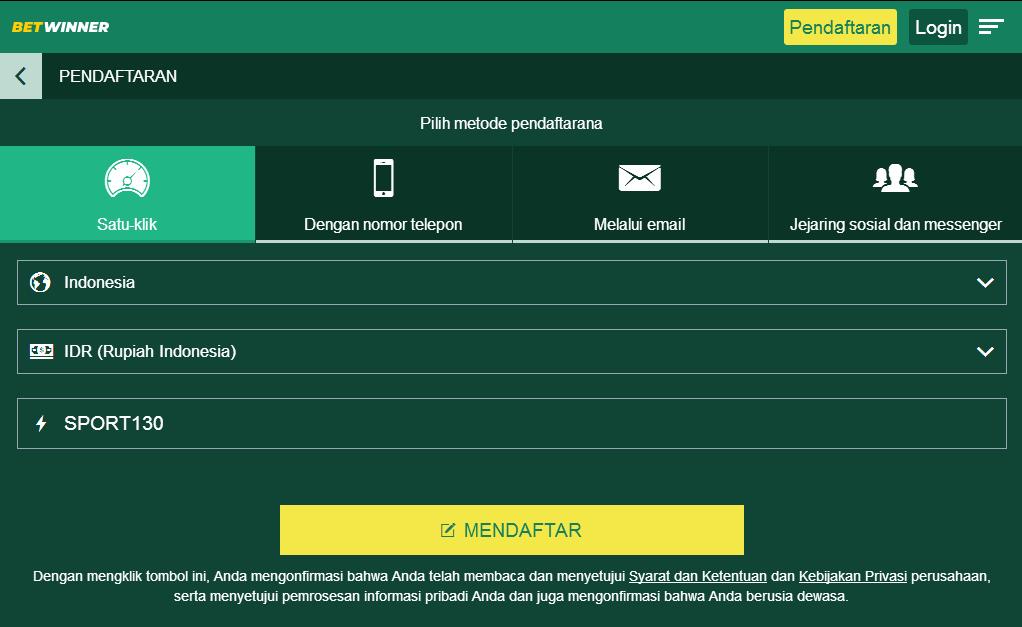
Task: Go back using the arrow icon
Action: click(21, 76)
